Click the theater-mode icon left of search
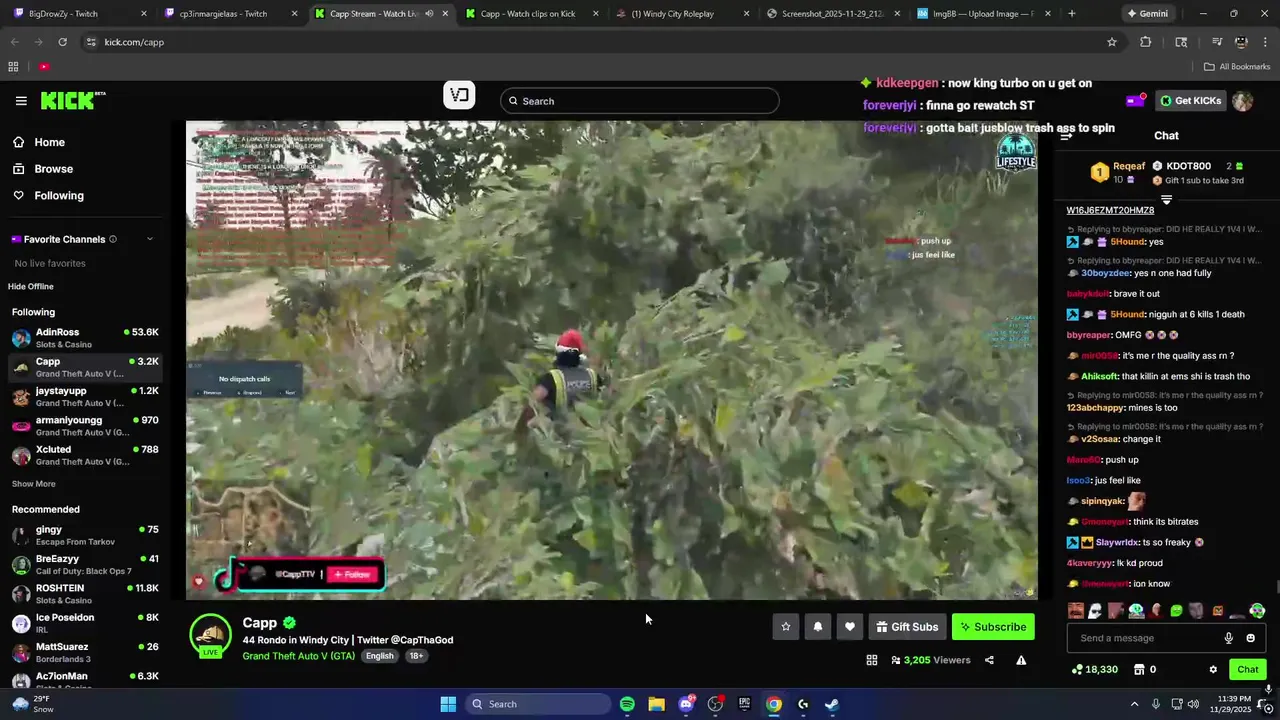Screen dimensions: 1280x720 tap(459, 95)
